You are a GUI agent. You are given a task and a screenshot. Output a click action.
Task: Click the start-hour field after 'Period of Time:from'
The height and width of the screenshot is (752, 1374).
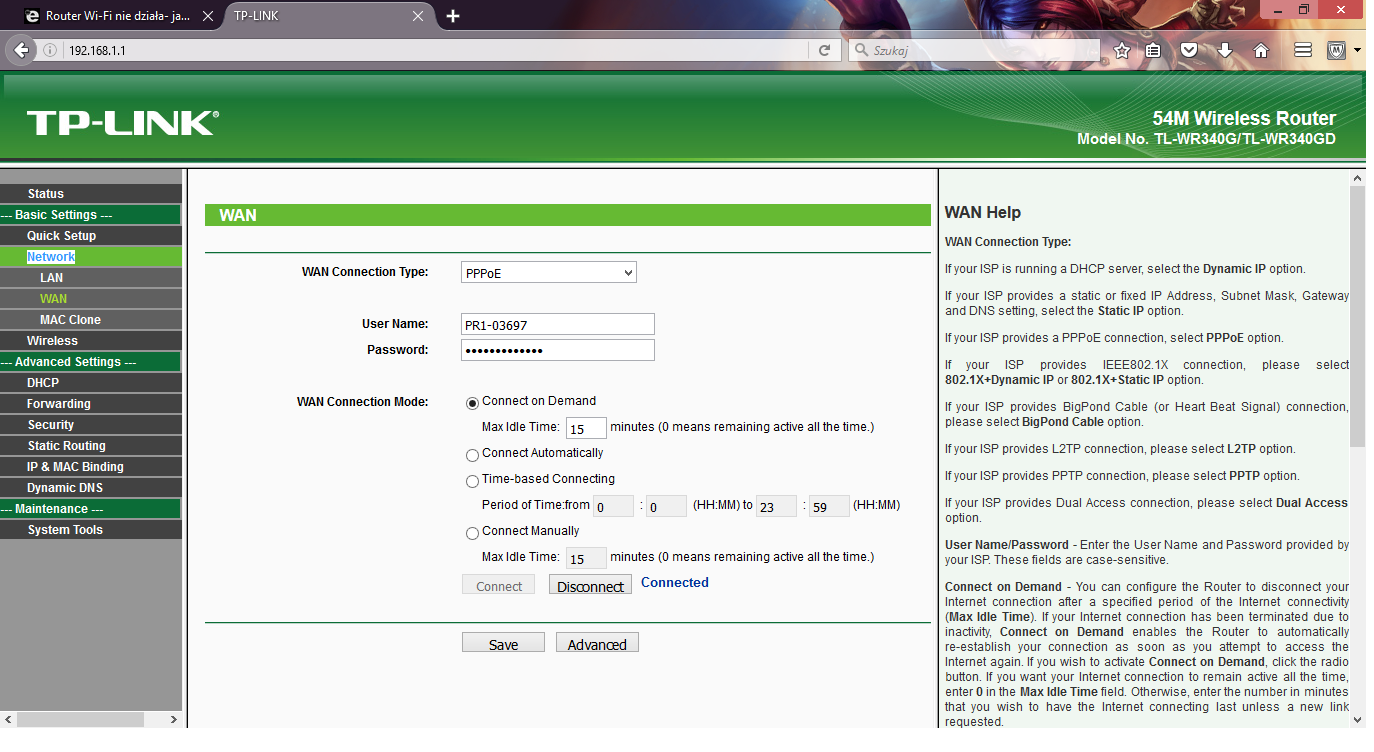pyautogui.click(x=613, y=506)
